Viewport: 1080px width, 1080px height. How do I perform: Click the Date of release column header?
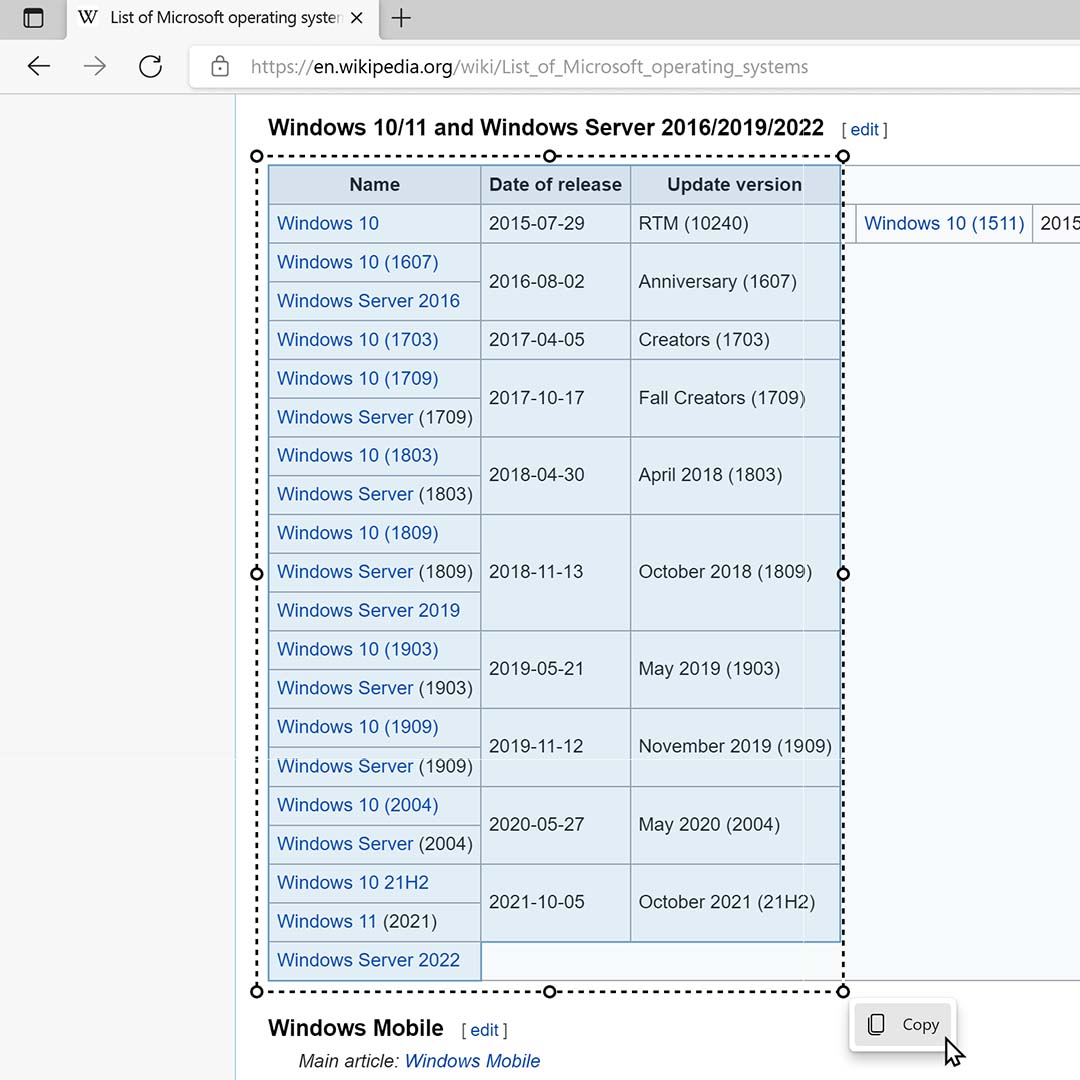click(555, 185)
